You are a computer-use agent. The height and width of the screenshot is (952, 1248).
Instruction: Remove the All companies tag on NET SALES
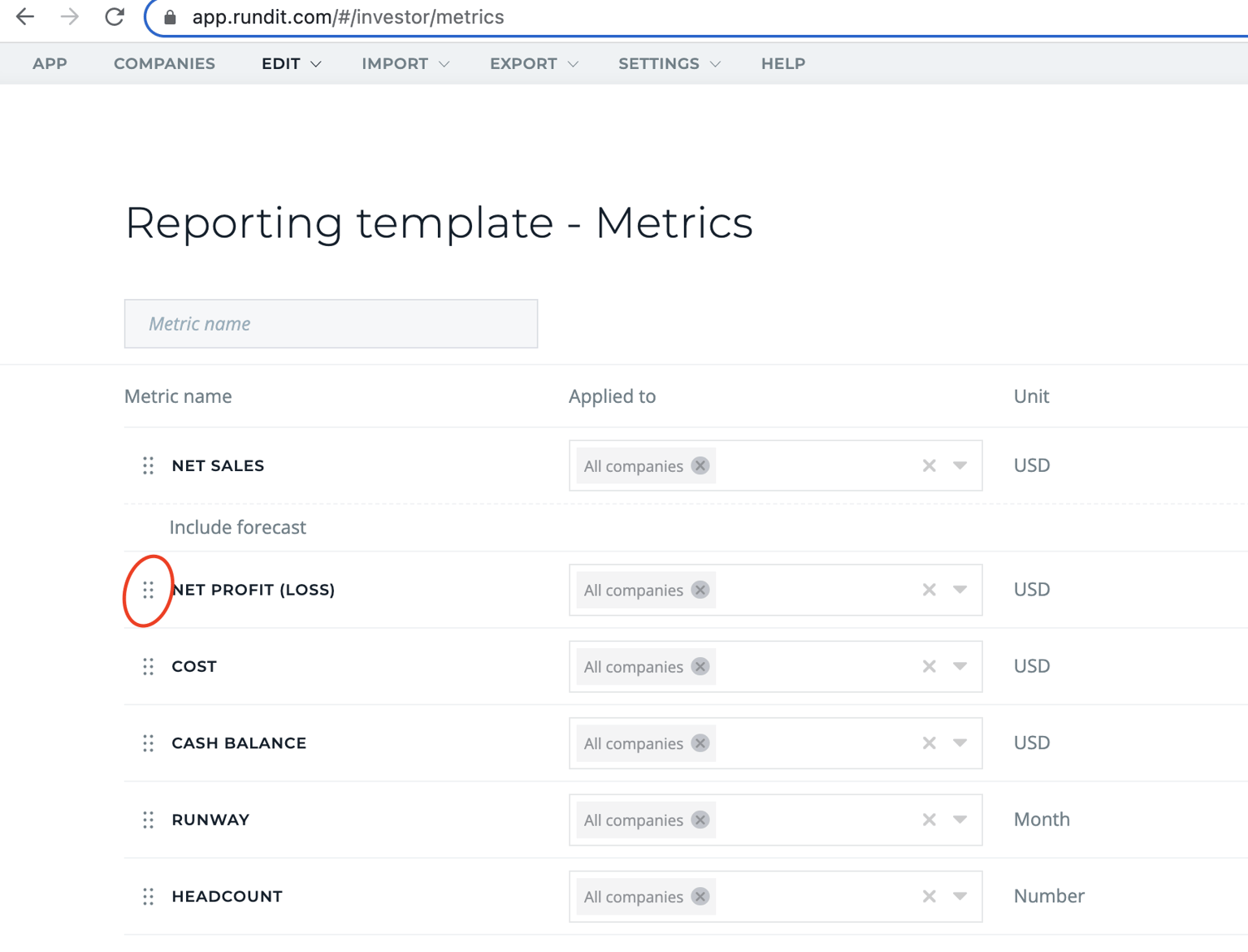(x=700, y=465)
